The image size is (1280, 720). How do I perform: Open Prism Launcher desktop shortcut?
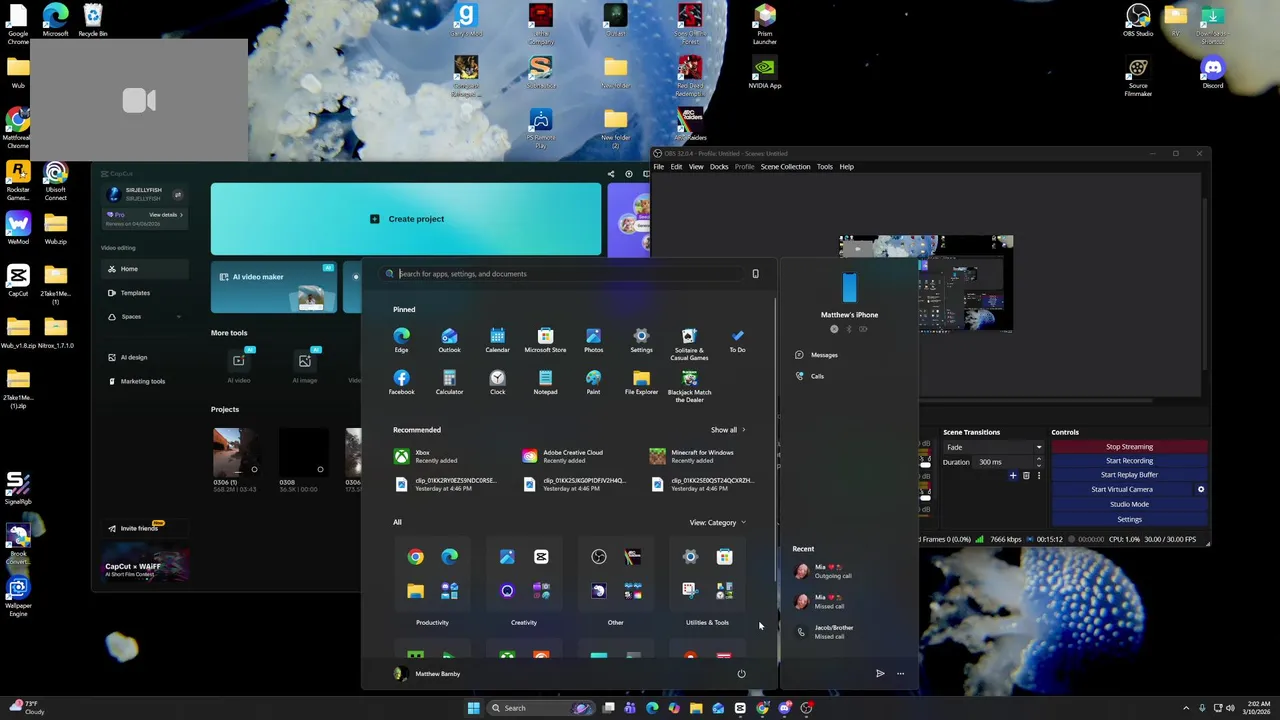[x=765, y=24]
